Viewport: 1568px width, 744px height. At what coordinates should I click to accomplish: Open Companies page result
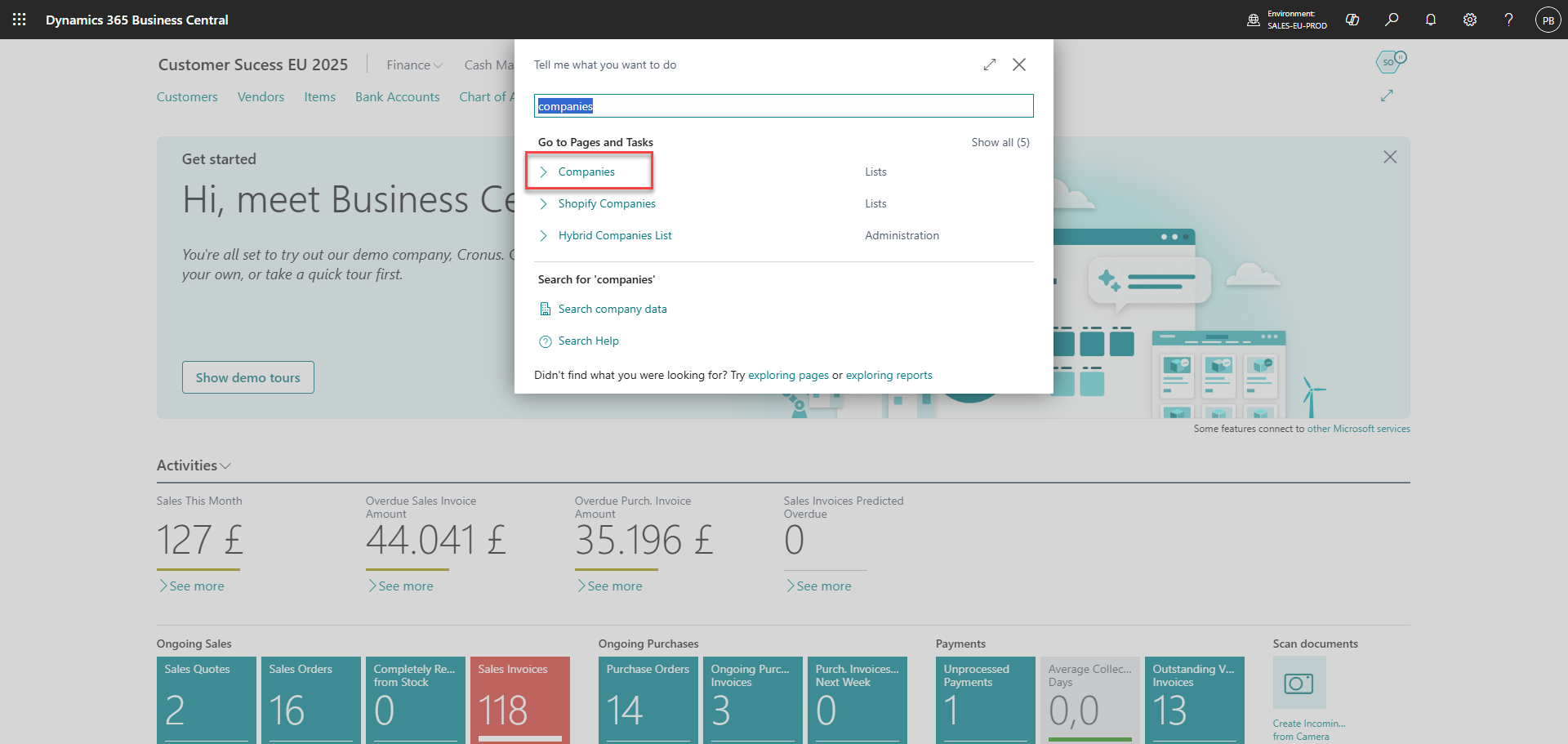586,172
